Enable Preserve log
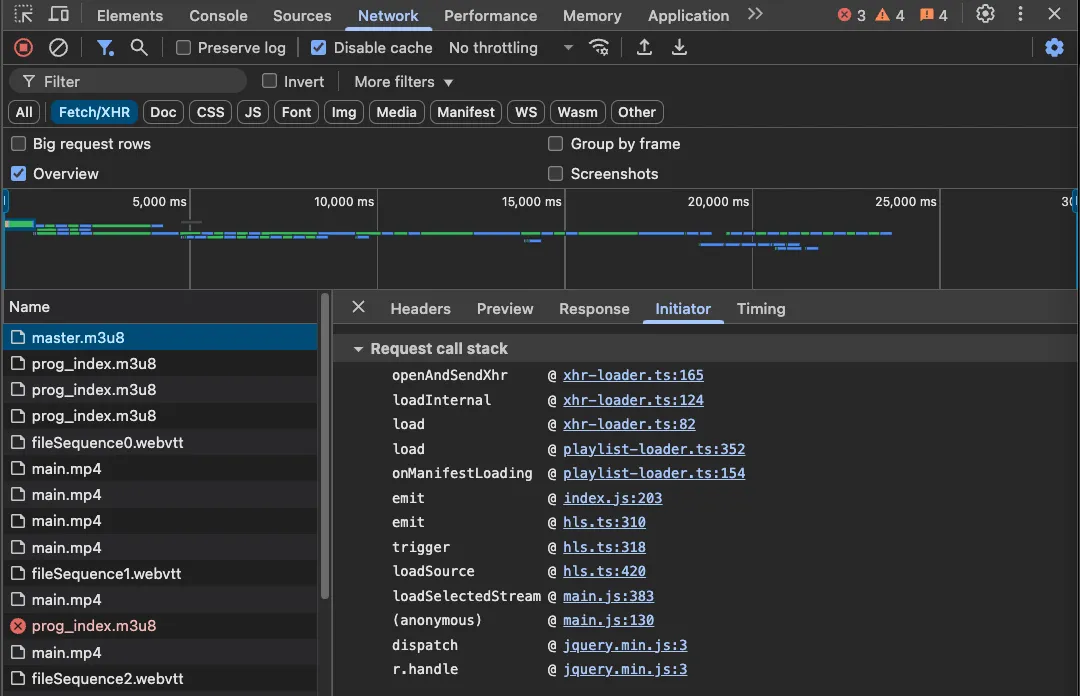The height and width of the screenshot is (696, 1080). pos(183,47)
